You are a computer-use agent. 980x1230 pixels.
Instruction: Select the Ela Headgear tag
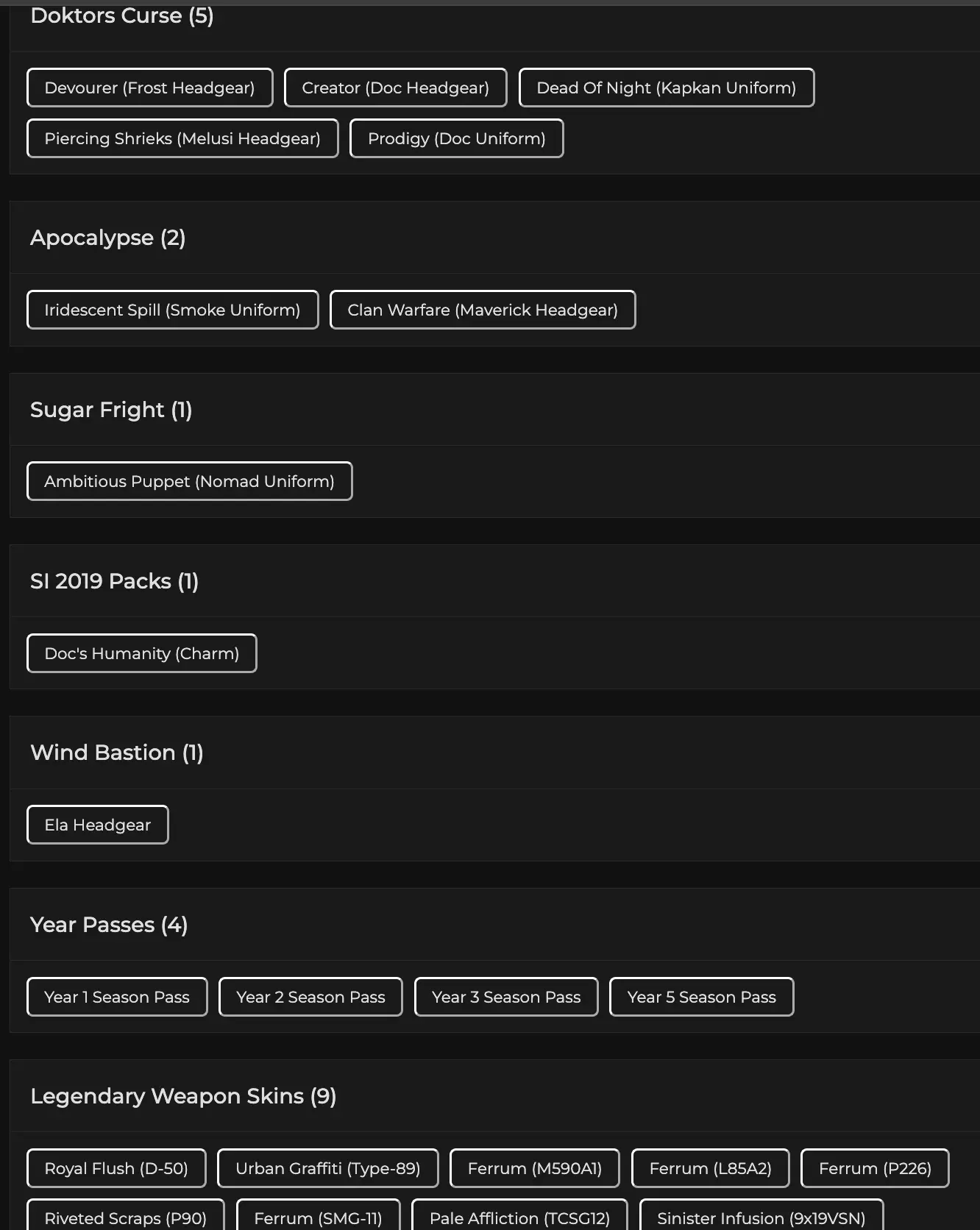(x=97, y=825)
